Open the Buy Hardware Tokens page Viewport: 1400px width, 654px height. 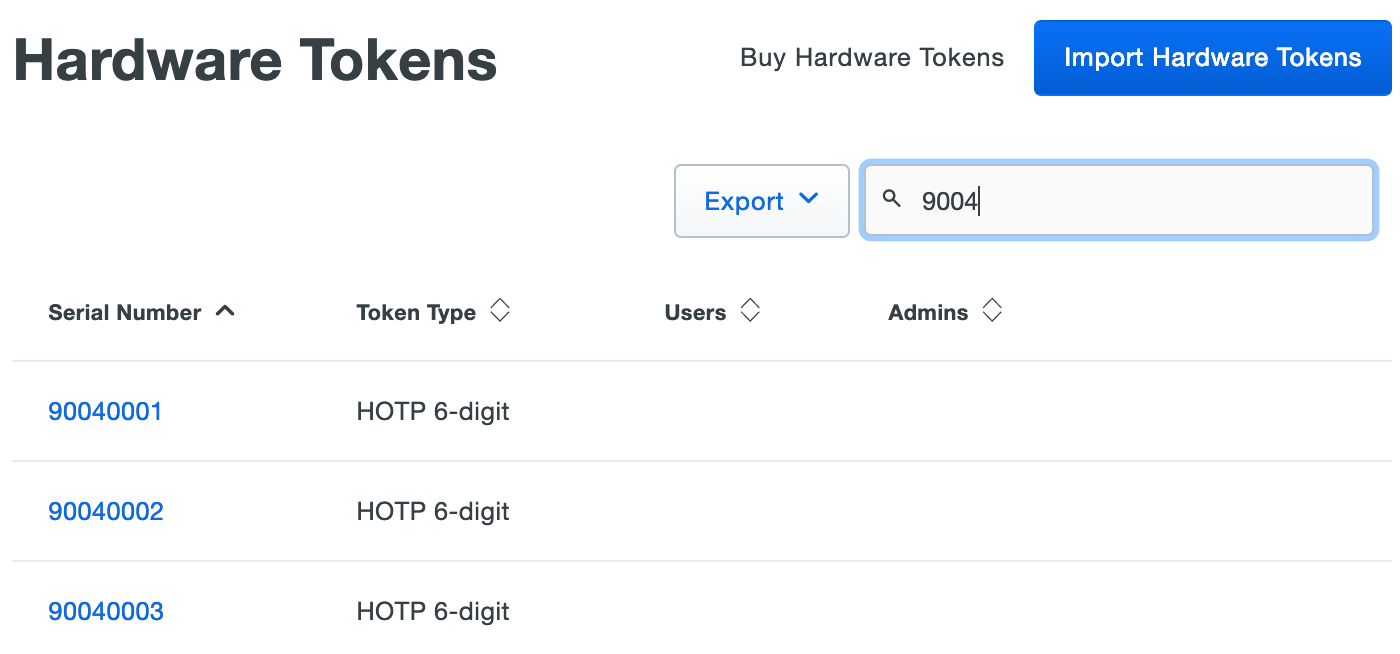pyautogui.click(x=872, y=57)
